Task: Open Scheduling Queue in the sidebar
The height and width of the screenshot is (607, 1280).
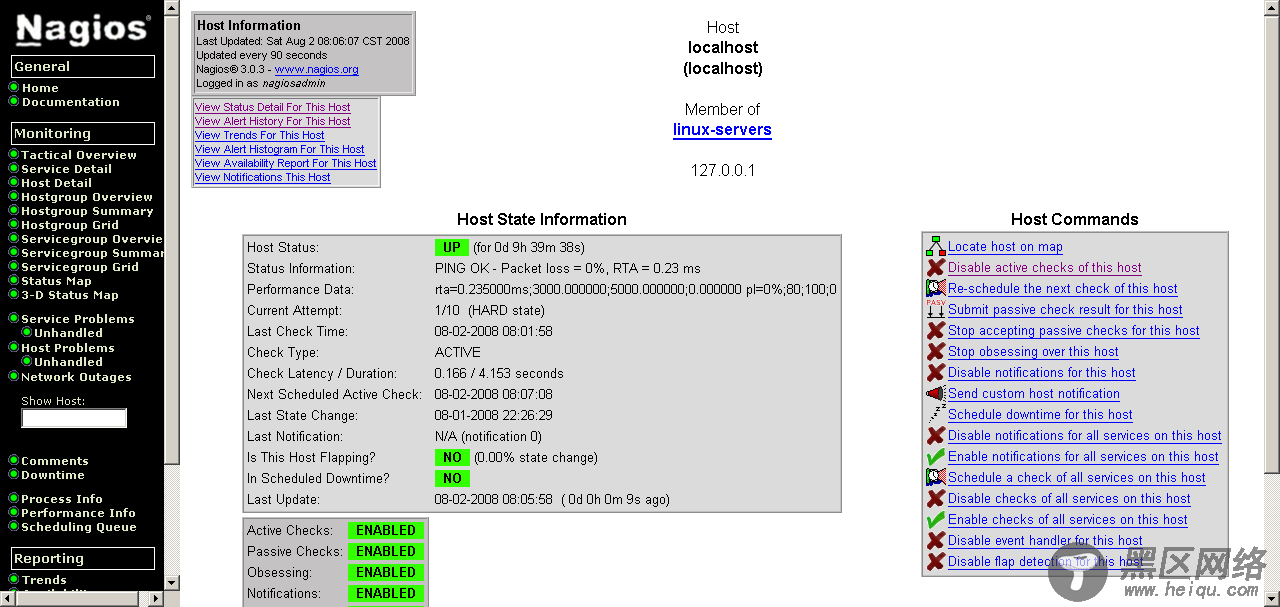Action: (79, 527)
